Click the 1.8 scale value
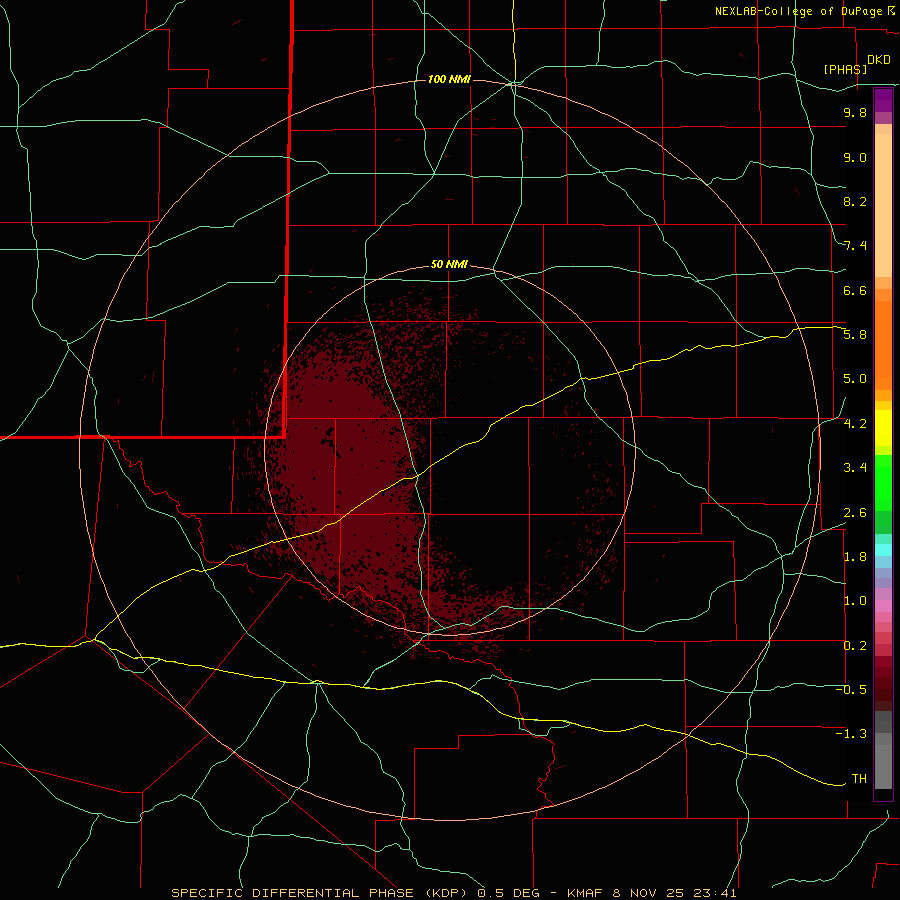Screen dimensions: 900x900 855,557
